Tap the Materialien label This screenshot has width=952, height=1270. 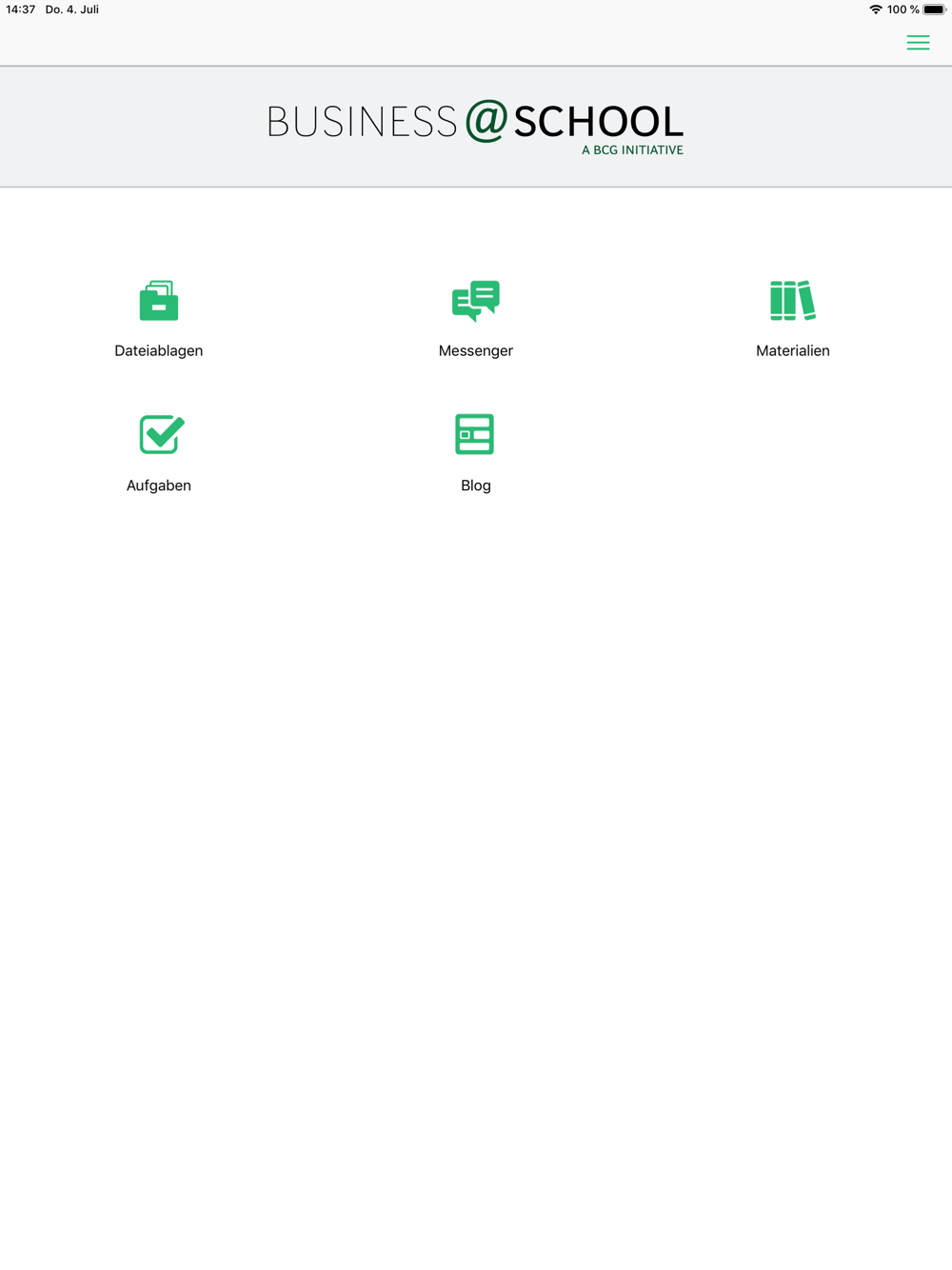point(793,350)
